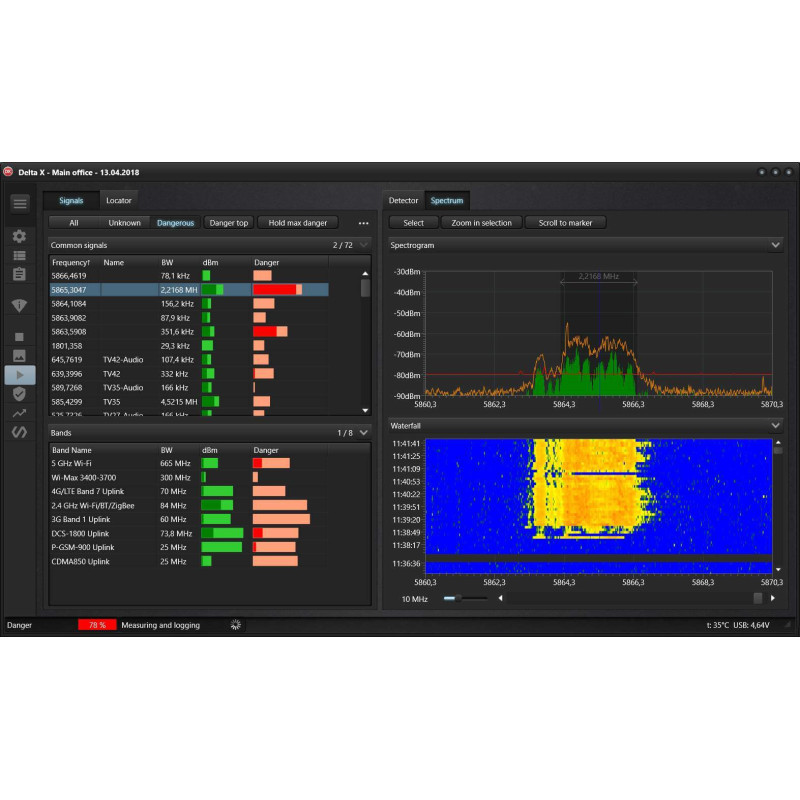Click the signal antenna icon in sidebar
This screenshot has height=800, width=800.
19,306
